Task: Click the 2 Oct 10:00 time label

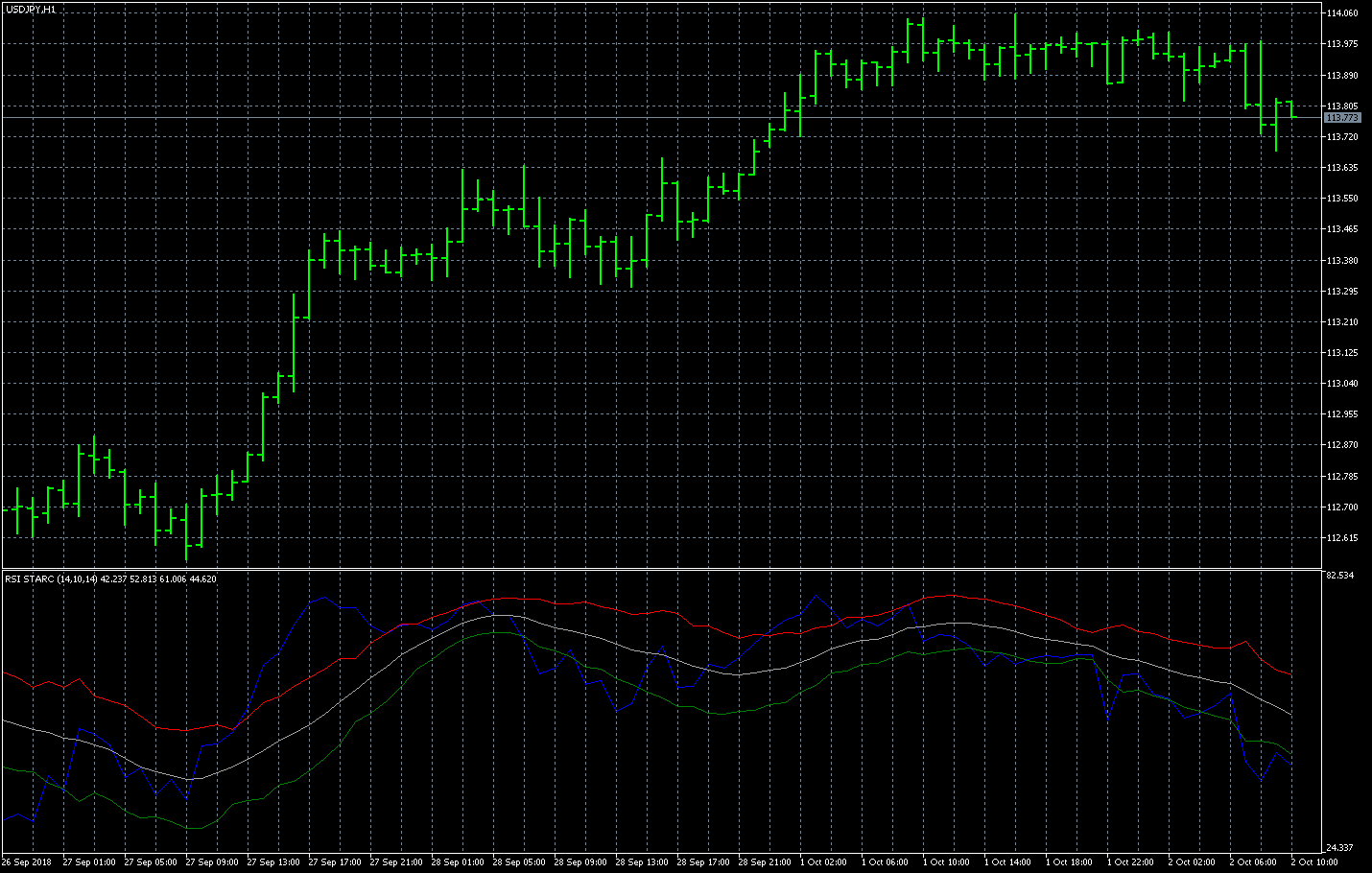Action: point(1314,862)
